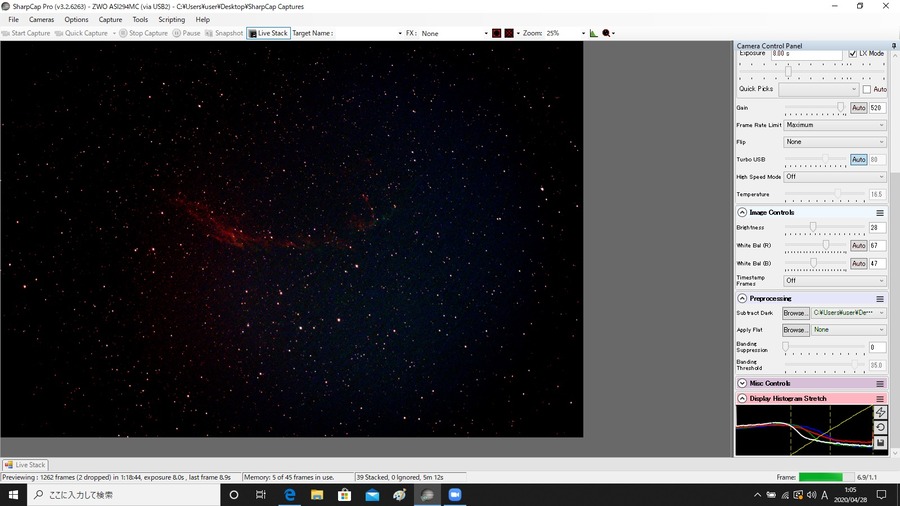Open Zoom app from taskbar

pyautogui.click(x=455, y=495)
